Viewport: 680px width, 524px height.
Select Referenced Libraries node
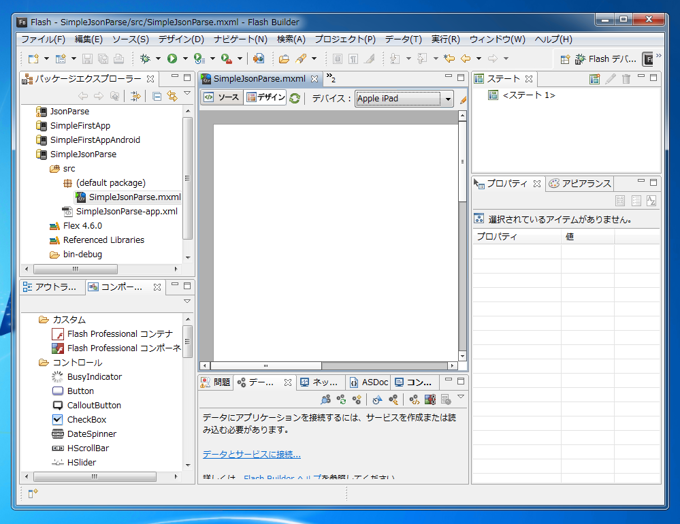(104, 240)
